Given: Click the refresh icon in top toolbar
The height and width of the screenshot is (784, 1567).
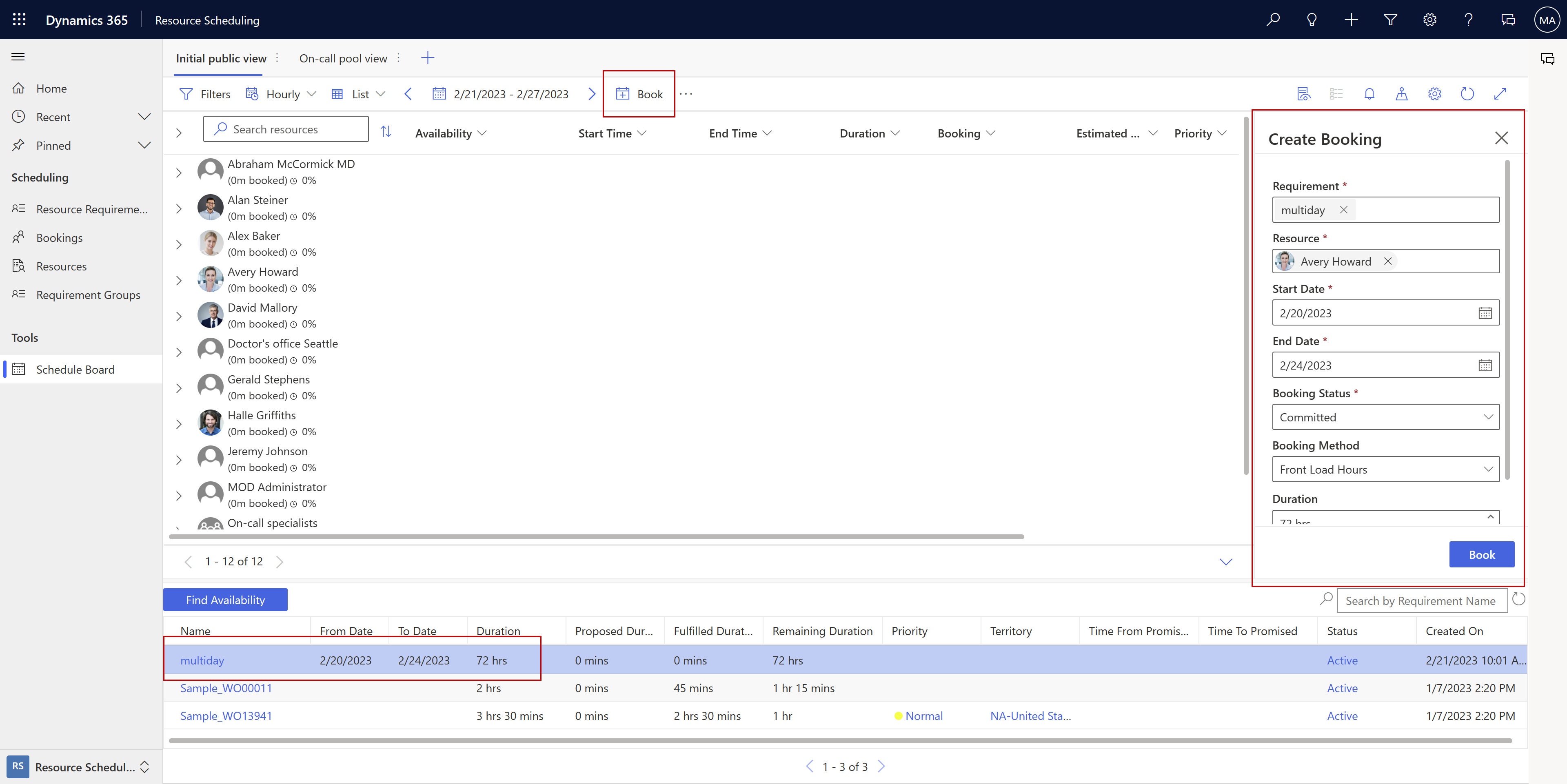Looking at the screenshot, I should pyautogui.click(x=1467, y=93).
